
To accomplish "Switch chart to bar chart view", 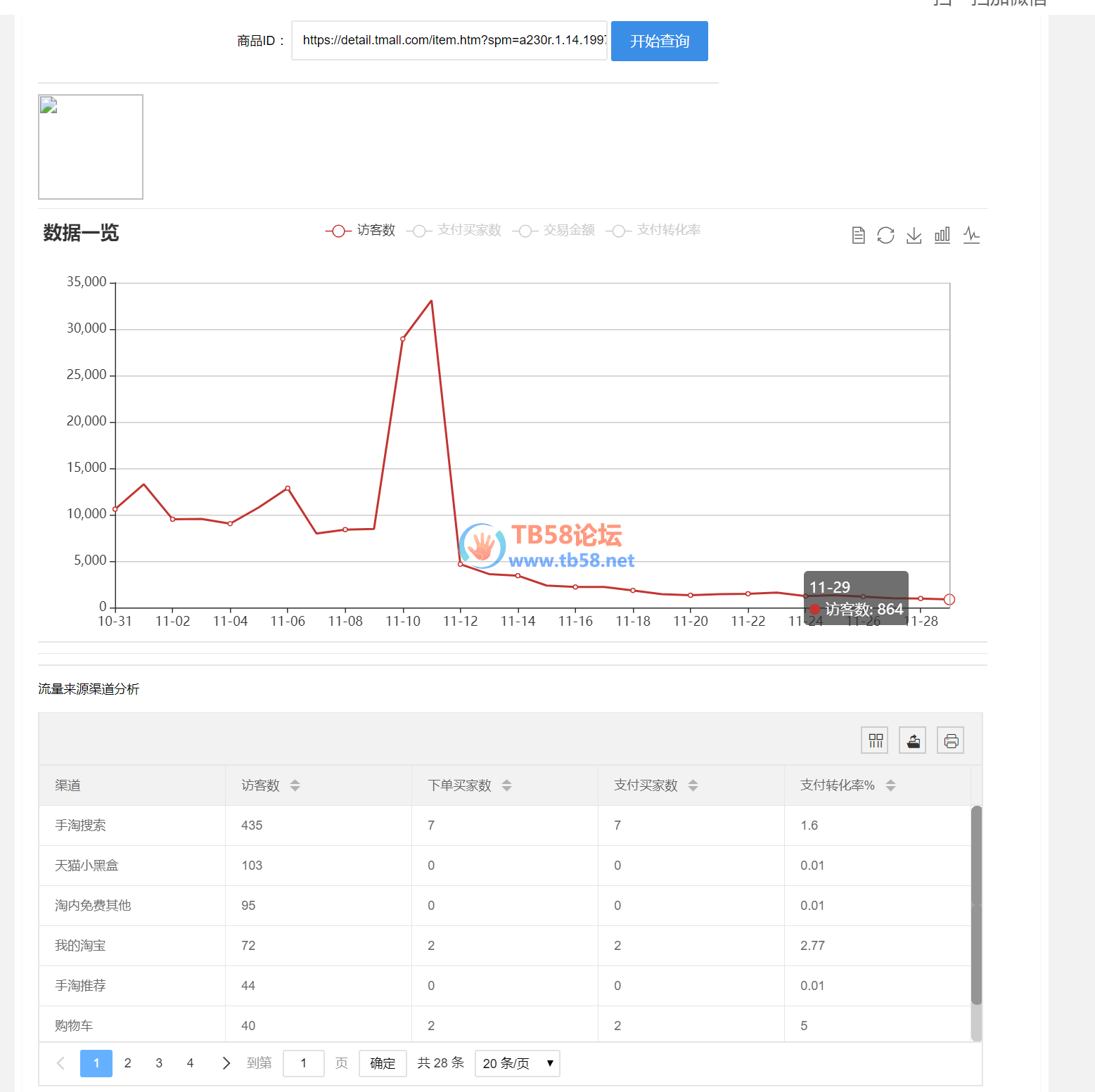I will (x=942, y=235).
